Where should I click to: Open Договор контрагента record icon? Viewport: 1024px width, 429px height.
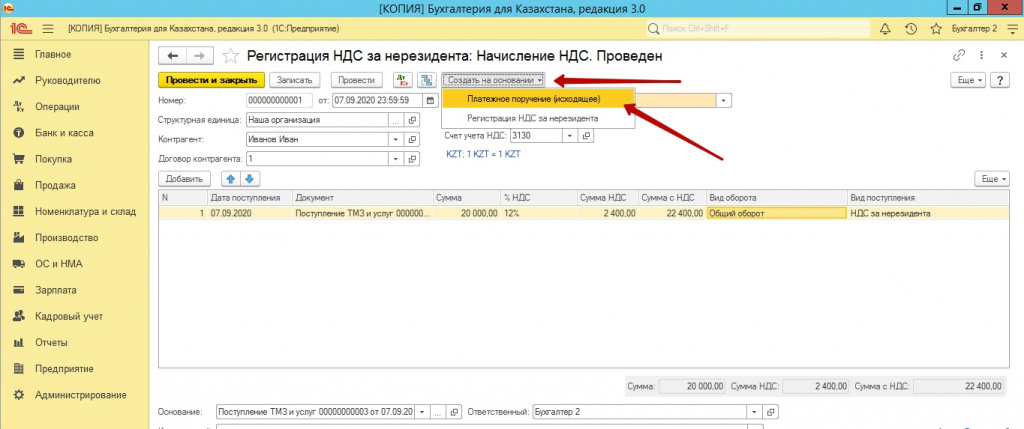coord(412,159)
